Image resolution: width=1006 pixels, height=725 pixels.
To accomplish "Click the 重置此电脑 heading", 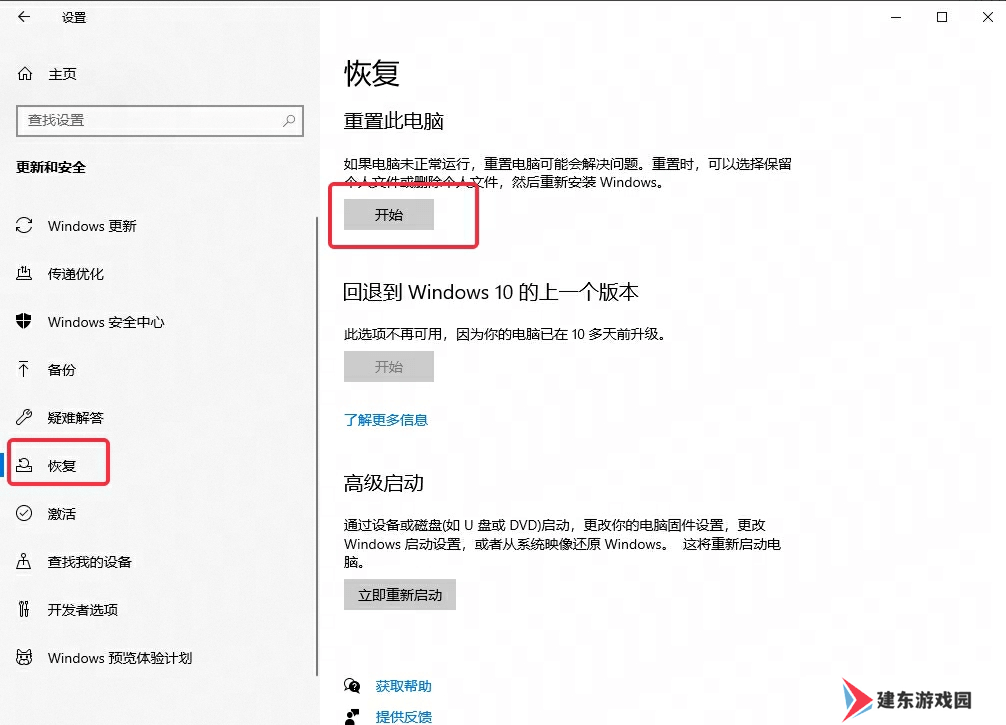I will [394, 121].
